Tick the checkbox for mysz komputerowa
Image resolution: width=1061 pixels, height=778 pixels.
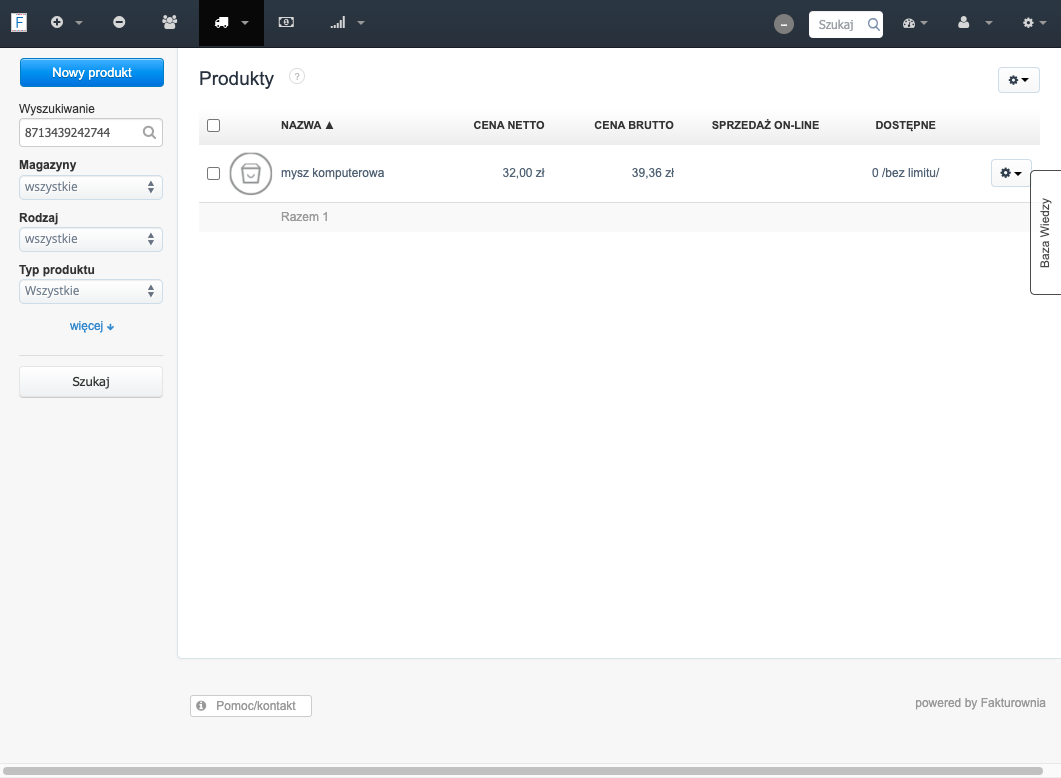point(213,173)
